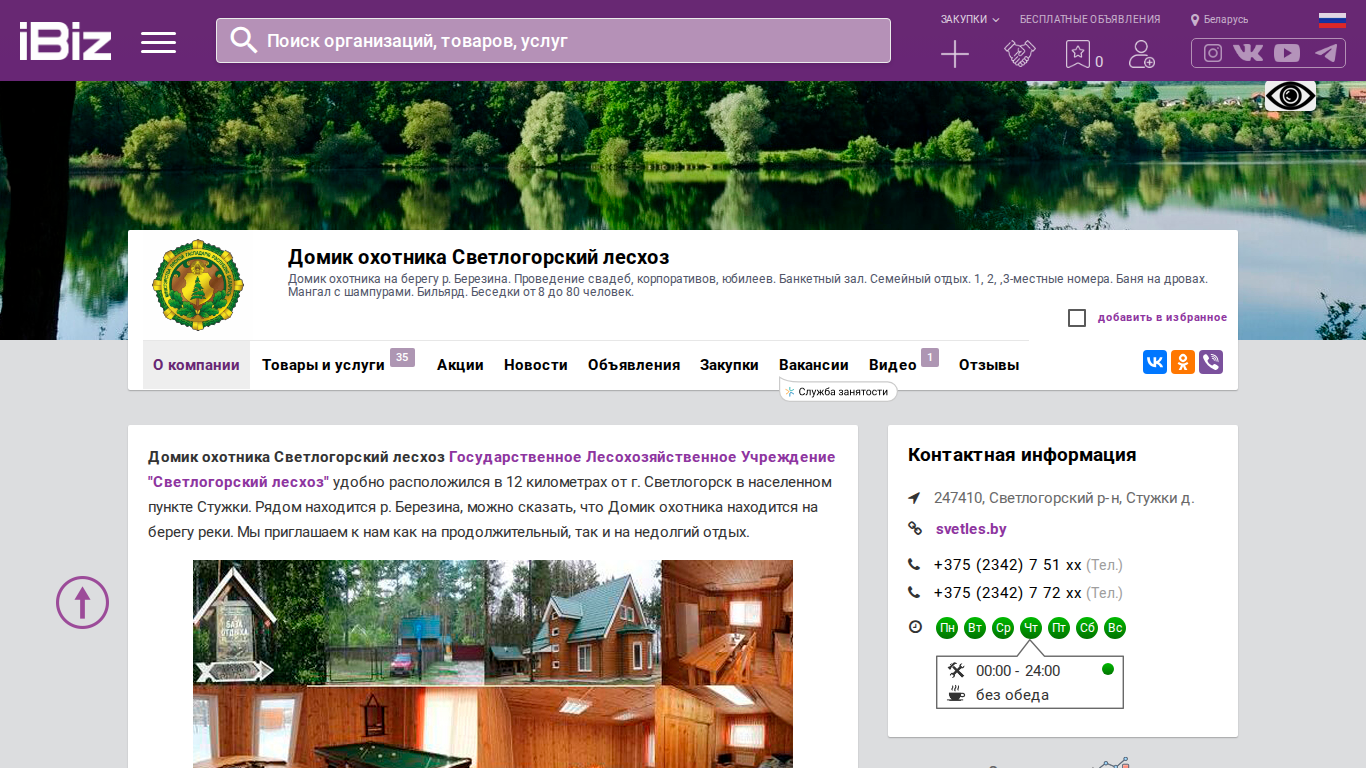Viewport: 1366px width, 768px height.
Task: Open the Instagram icon in header
Action: tap(1213, 53)
